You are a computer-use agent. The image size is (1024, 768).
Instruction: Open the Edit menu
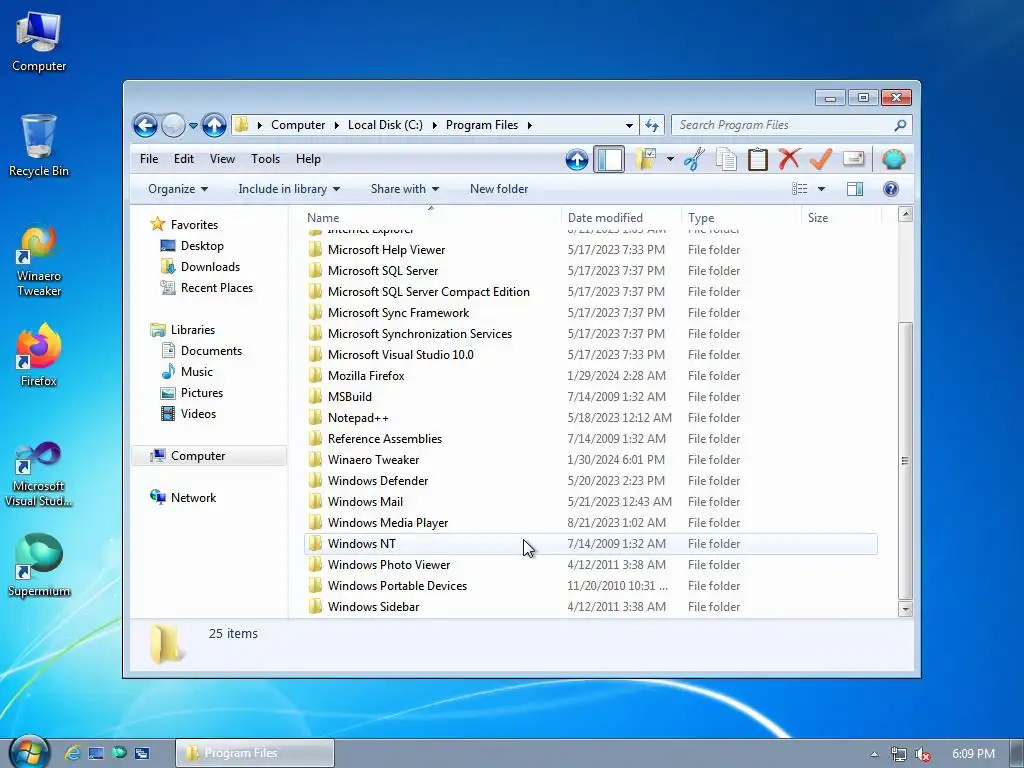184,159
